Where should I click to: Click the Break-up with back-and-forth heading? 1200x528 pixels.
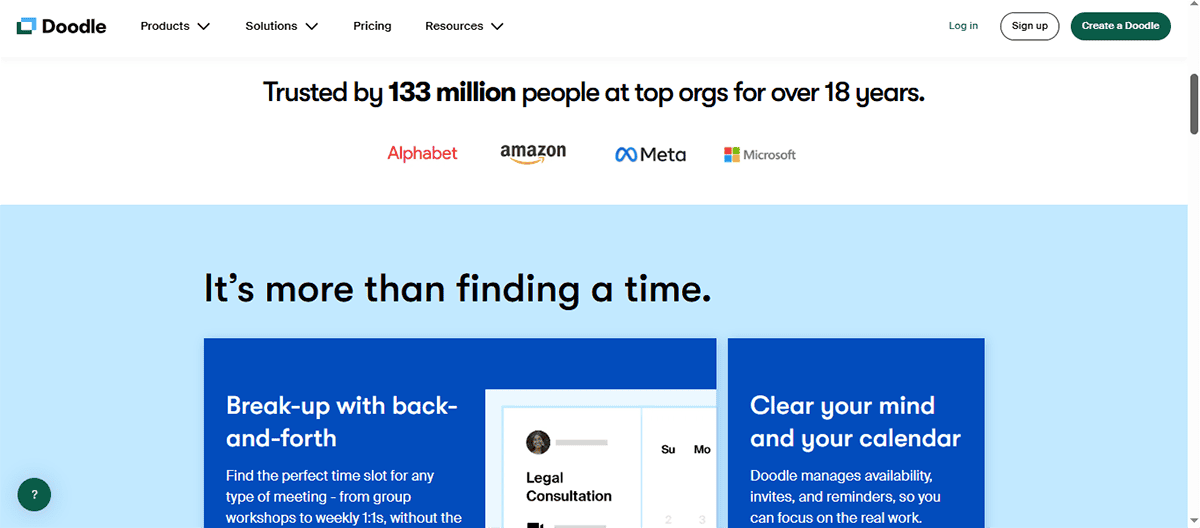[342, 421]
